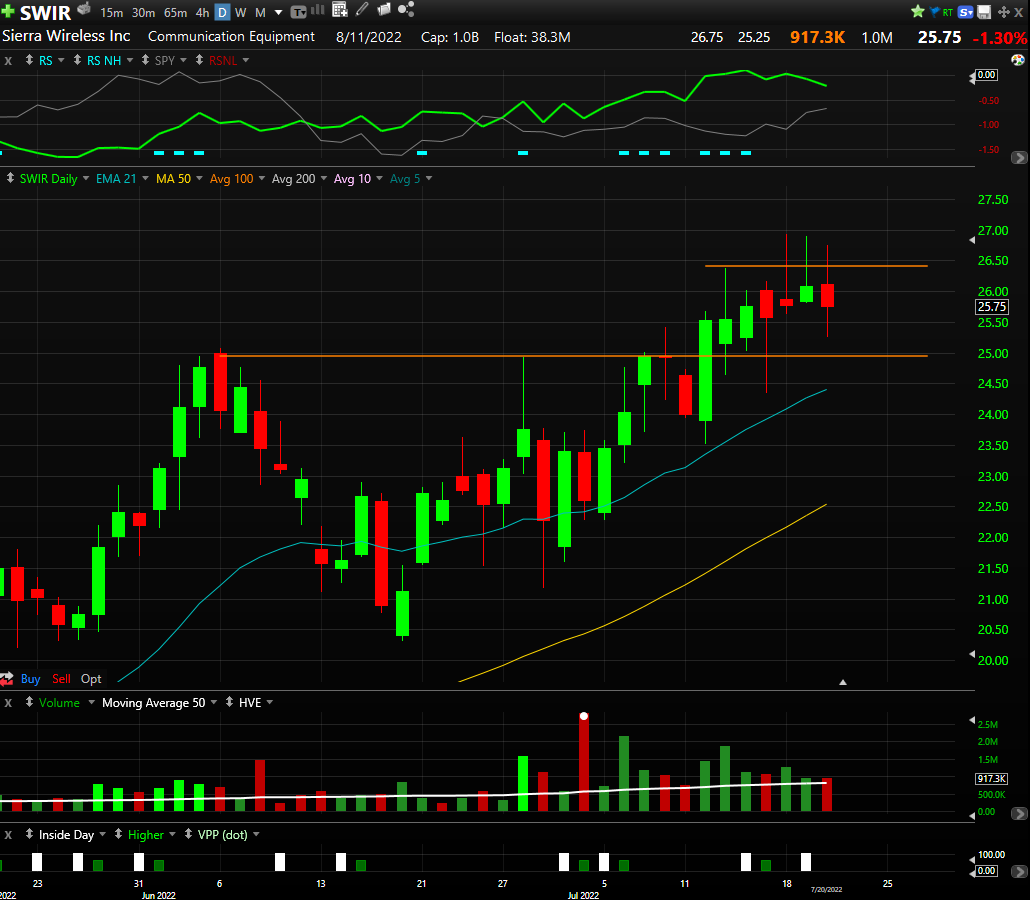Click the Avg 10 indicator label
The image size is (1030, 900).
click(x=352, y=178)
